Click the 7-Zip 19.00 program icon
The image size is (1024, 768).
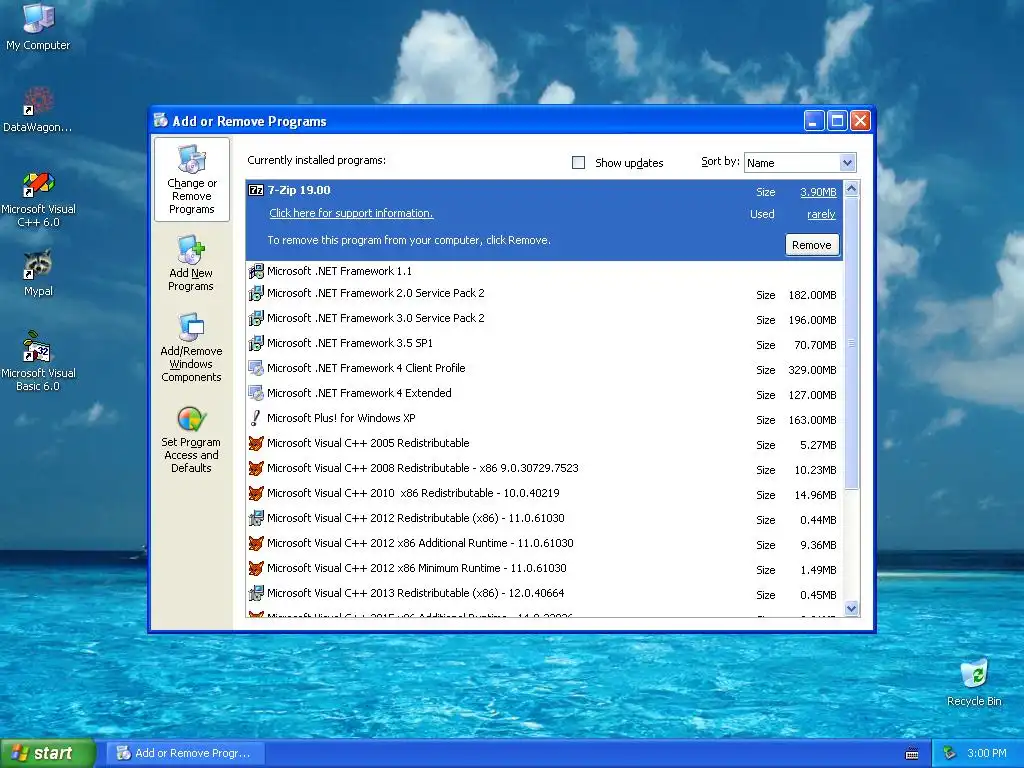[x=256, y=190]
